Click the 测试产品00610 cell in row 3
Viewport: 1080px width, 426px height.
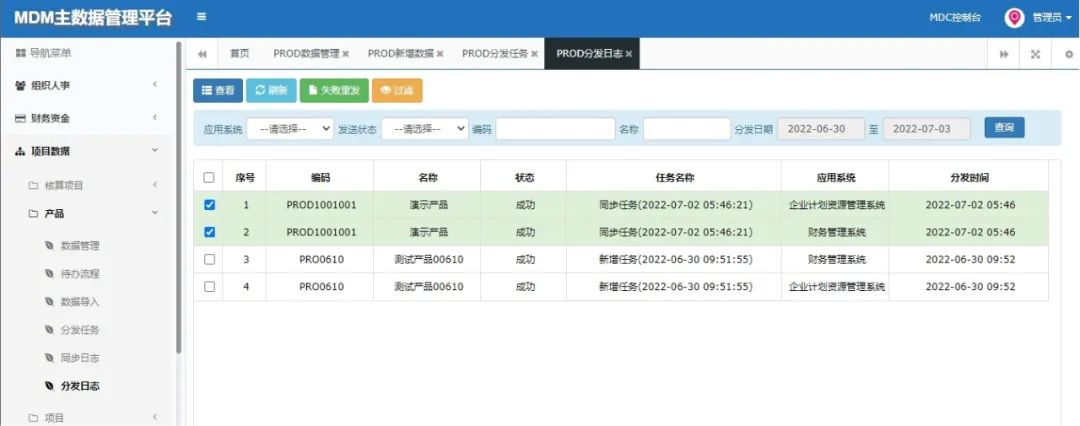coord(428,260)
